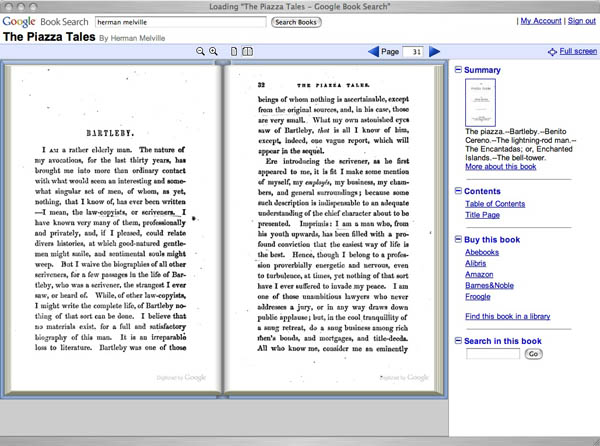Collapse the Search in this book section

[458, 340]
